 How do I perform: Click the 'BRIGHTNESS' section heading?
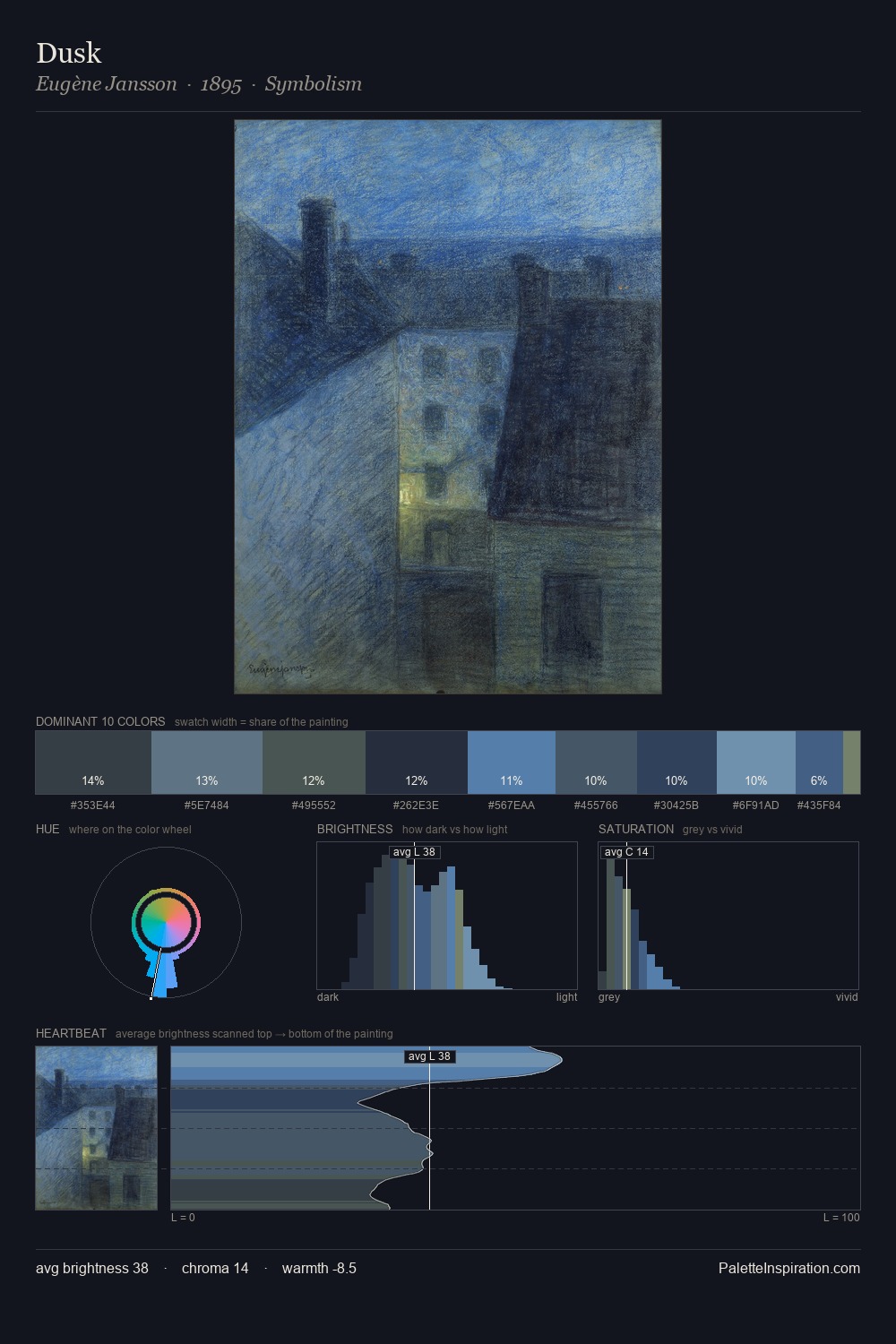[355, 829]
